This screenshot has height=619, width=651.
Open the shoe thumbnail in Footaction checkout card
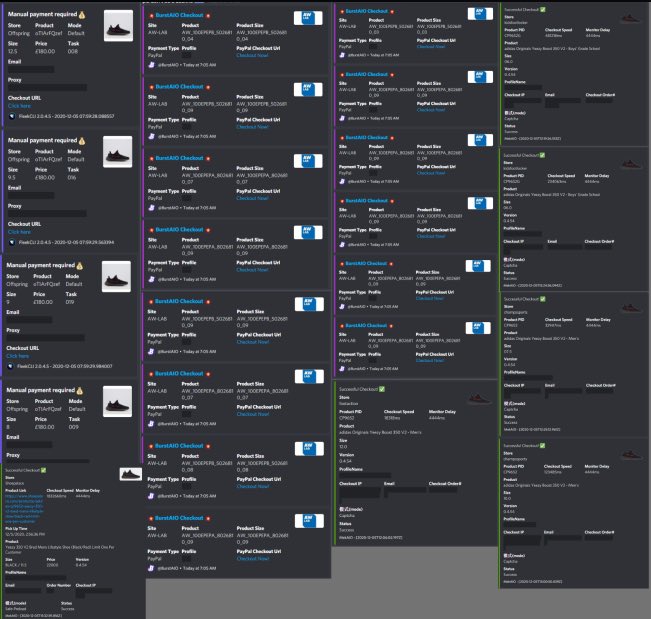pyautogui.click(x=480, y=399)
